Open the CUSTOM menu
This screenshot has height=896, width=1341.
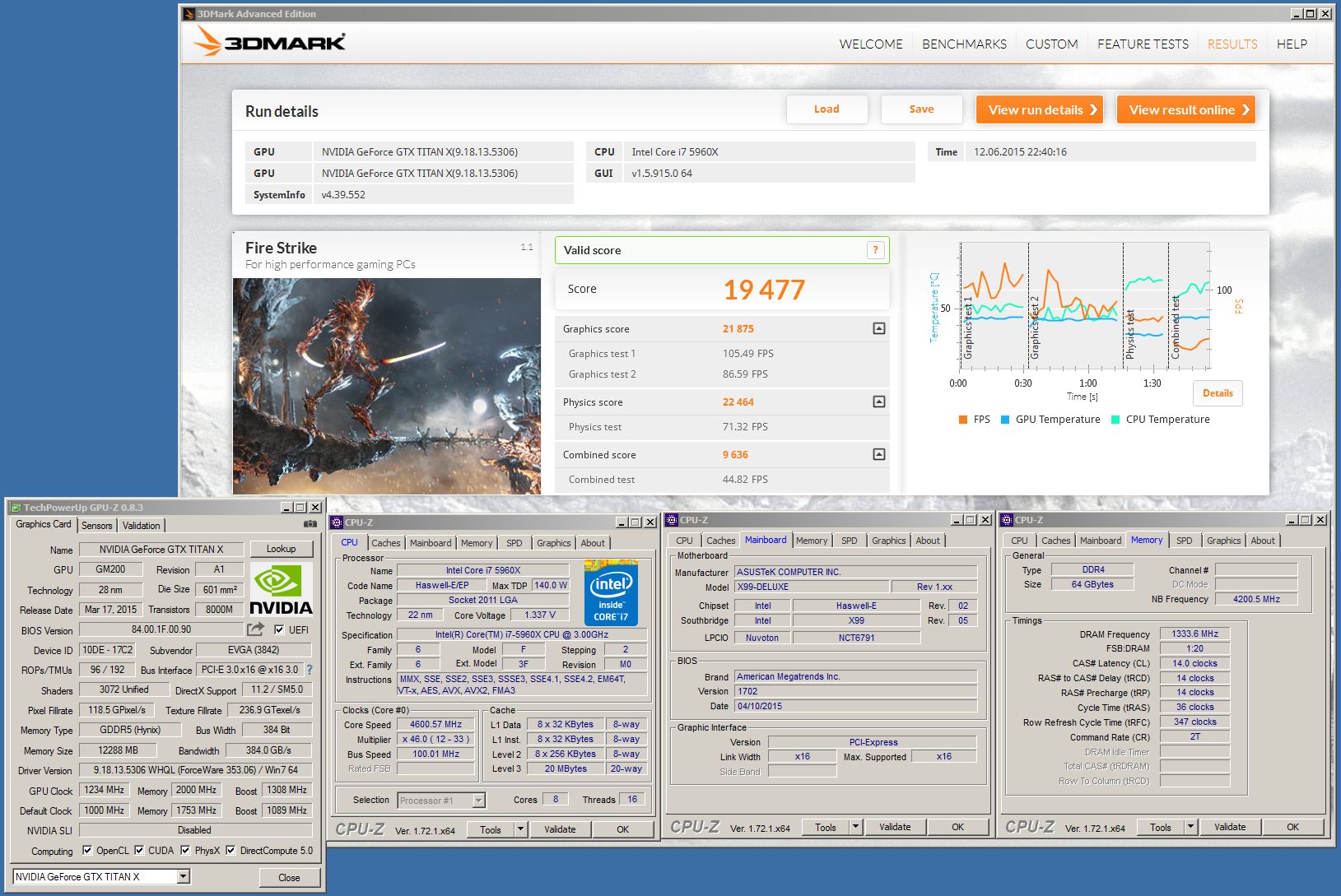[x=1051, y=44]
